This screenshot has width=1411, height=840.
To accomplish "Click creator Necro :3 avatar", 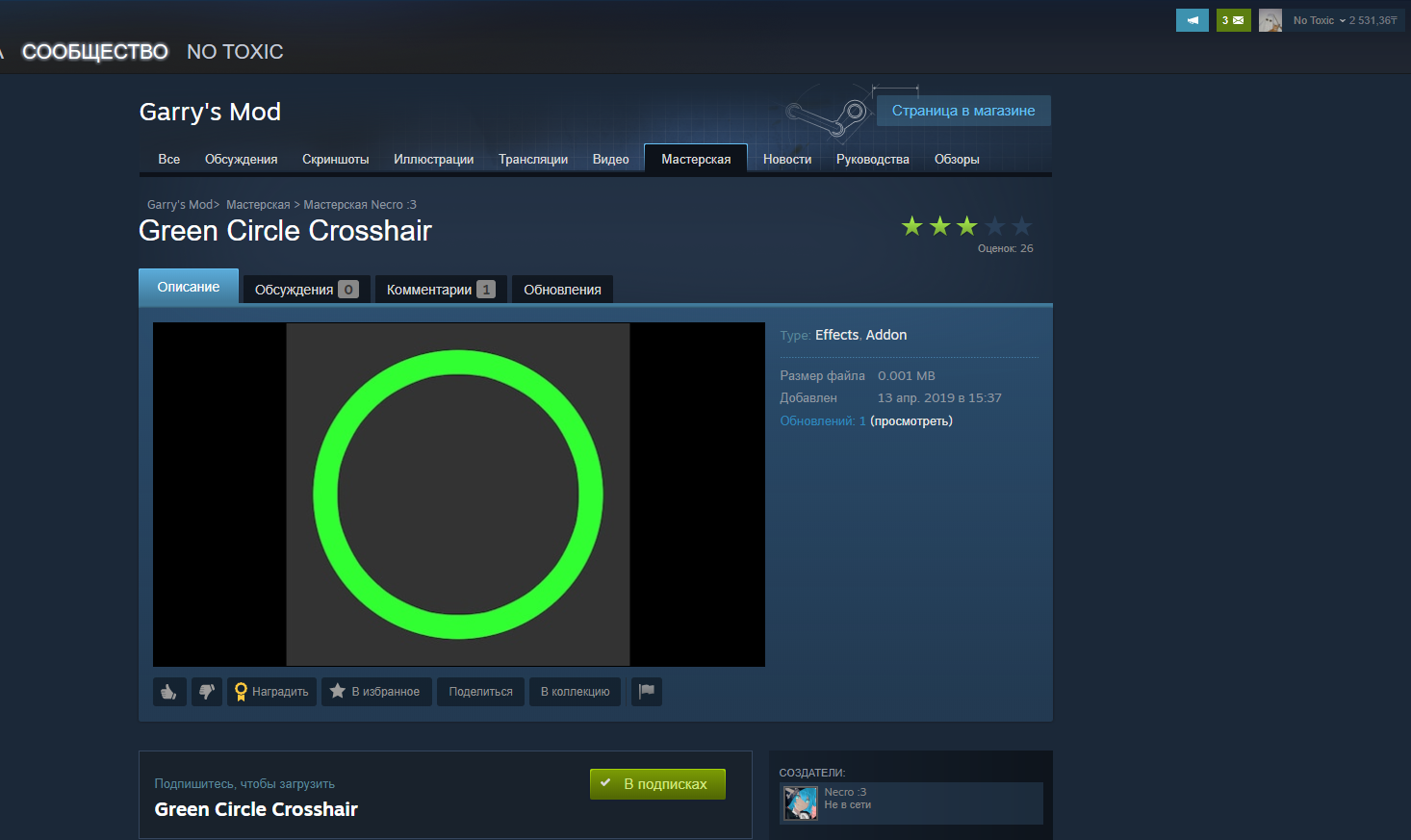I will pos(801,803).
